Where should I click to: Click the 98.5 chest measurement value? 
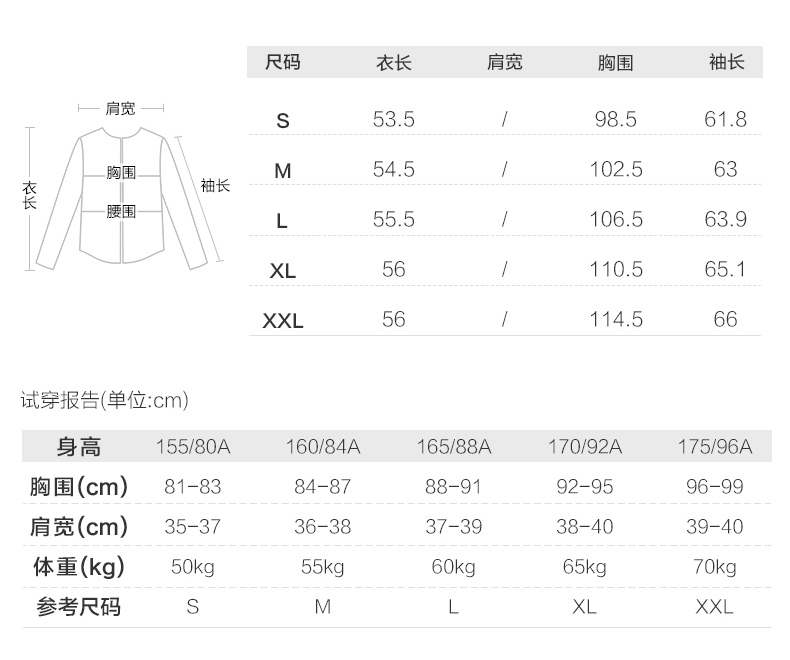615,120
